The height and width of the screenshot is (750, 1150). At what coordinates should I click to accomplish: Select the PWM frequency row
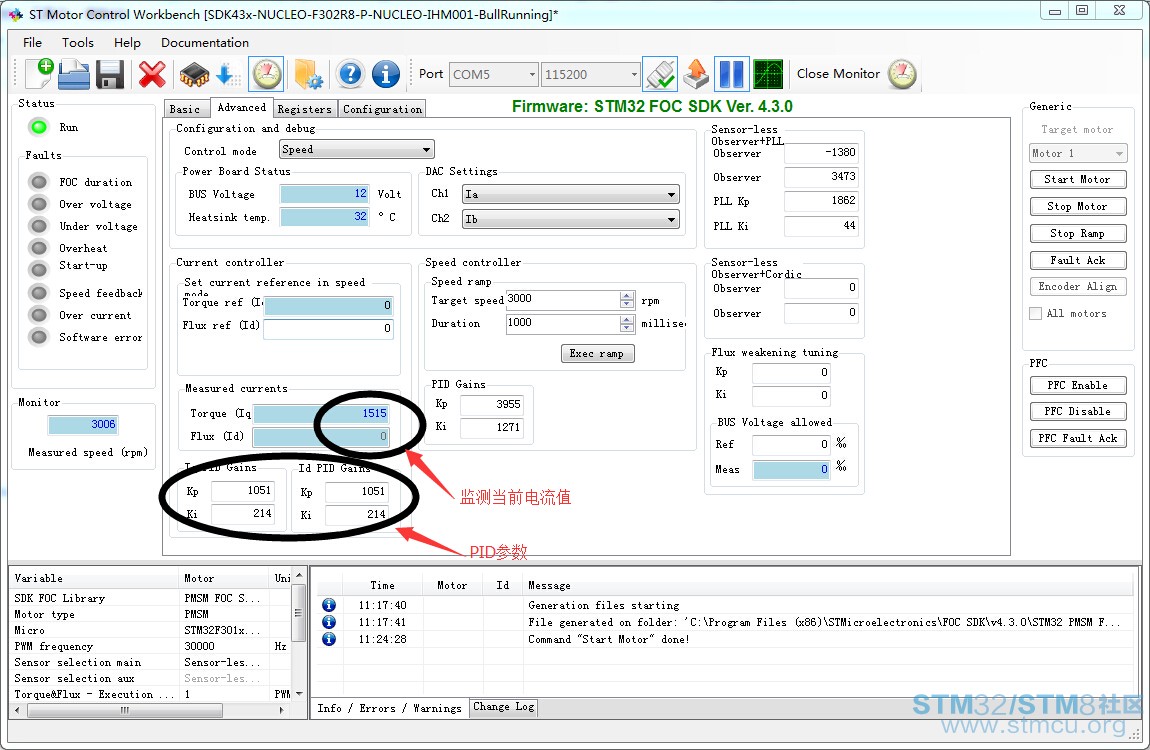150,646
